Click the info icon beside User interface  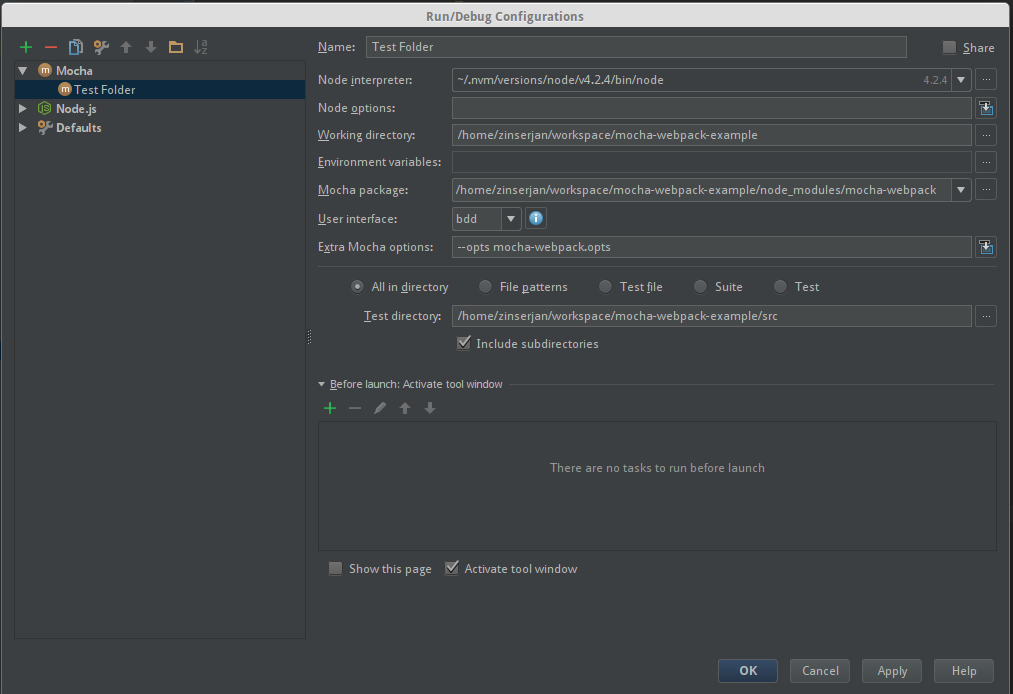tap(536, 218)
